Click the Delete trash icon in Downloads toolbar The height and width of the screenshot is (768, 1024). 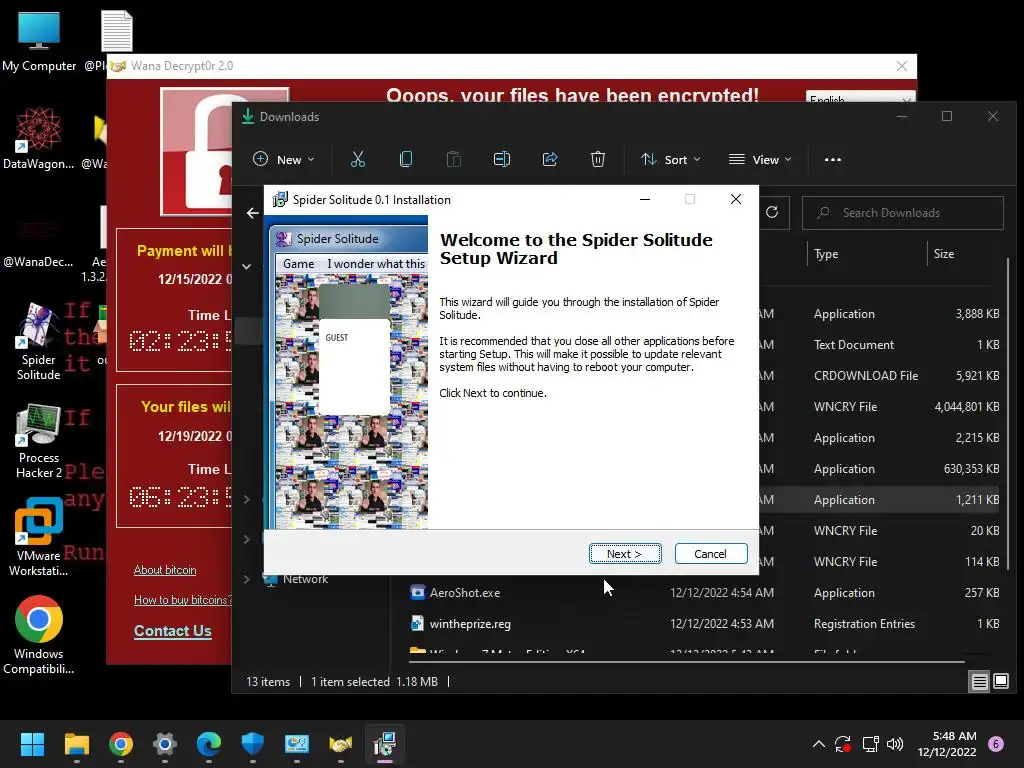598,159
